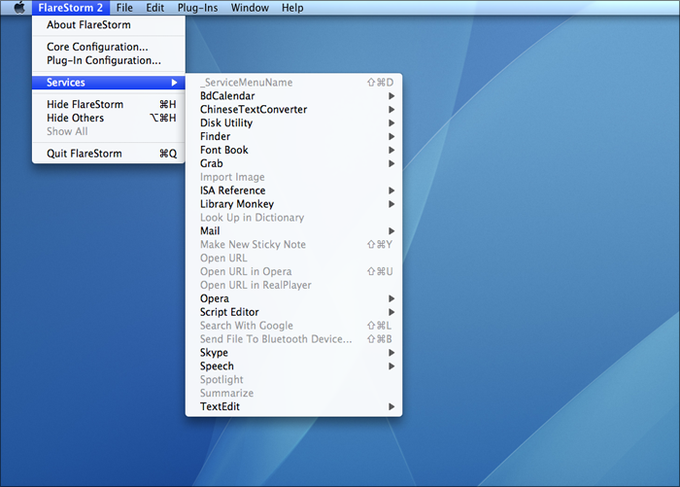This screenshot has height=487, width=680.
Task: Click Open URL in Opera
Action: point(294,271)
